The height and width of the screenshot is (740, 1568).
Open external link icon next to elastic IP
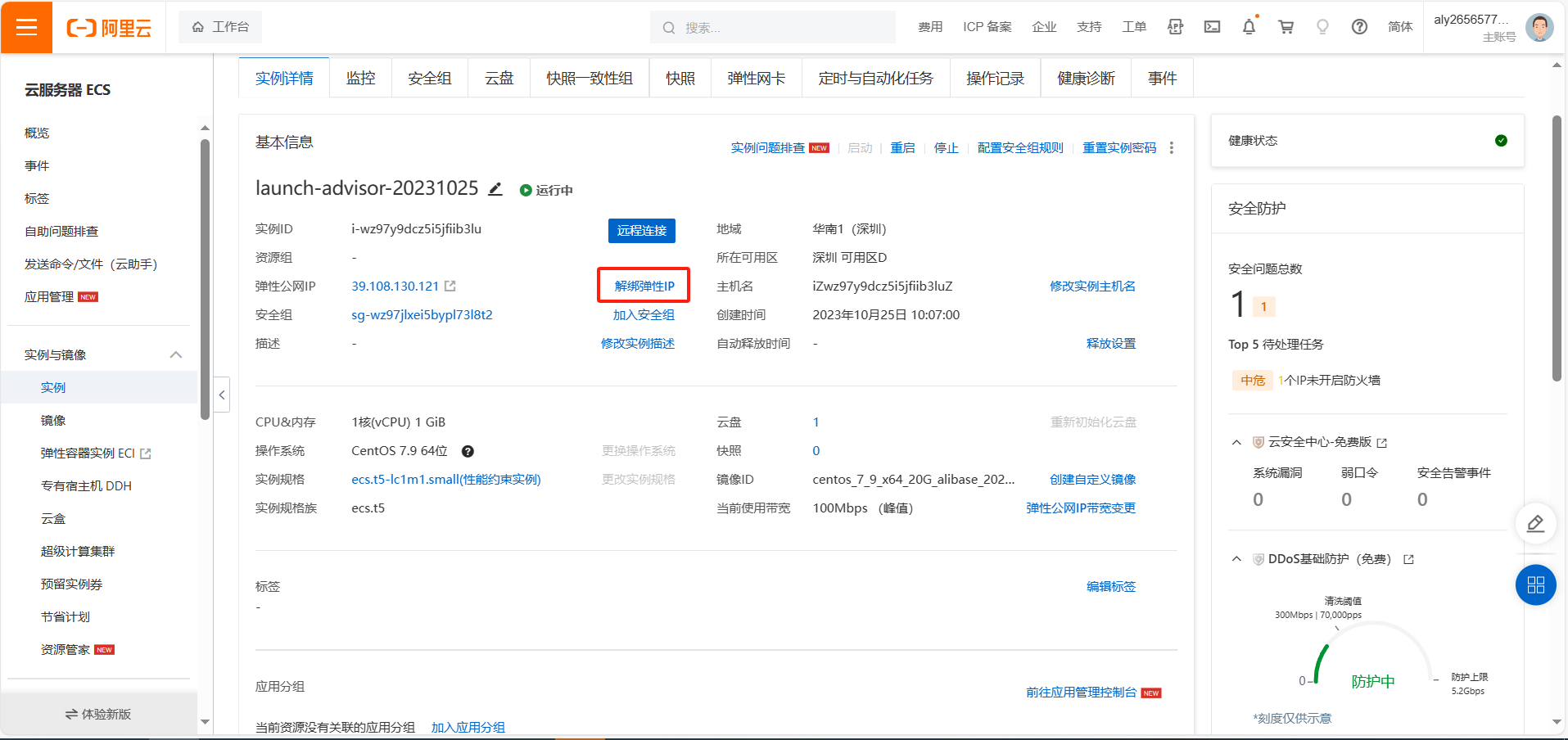coord(450,287)
